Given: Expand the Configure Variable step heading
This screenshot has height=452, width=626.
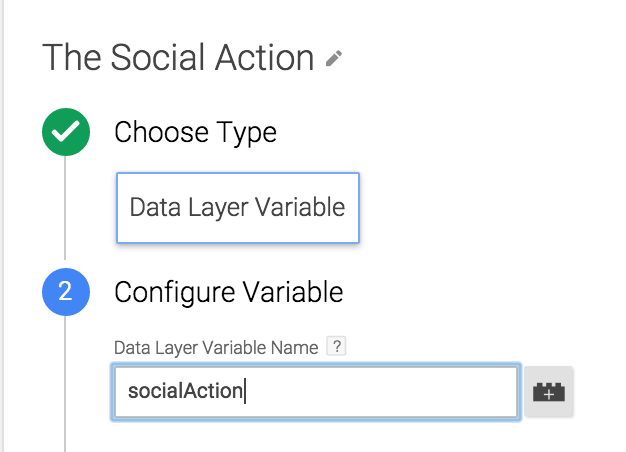Looking at the screenshot, I should [x=229, y=292].
